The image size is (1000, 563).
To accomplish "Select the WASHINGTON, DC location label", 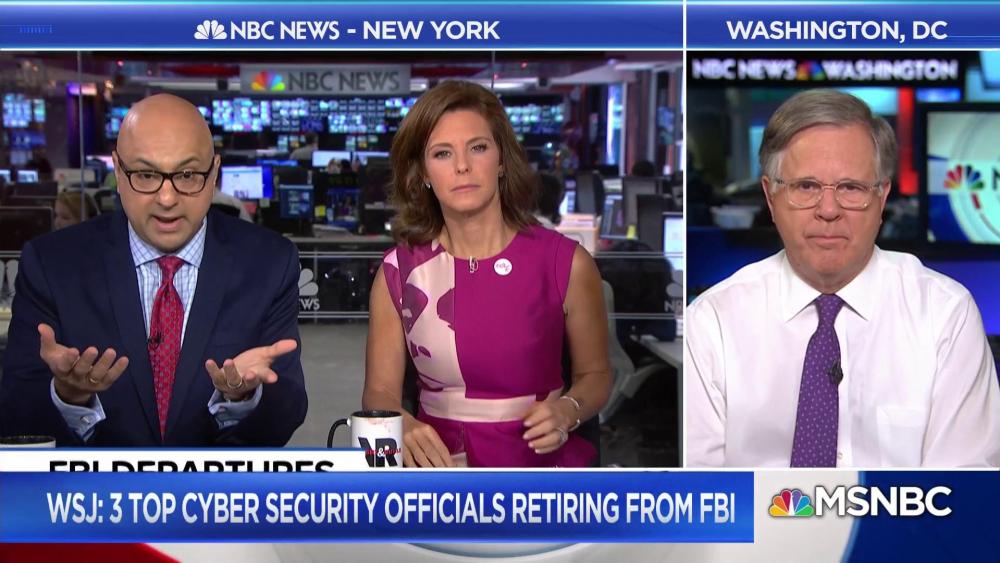I will (837, 30).
